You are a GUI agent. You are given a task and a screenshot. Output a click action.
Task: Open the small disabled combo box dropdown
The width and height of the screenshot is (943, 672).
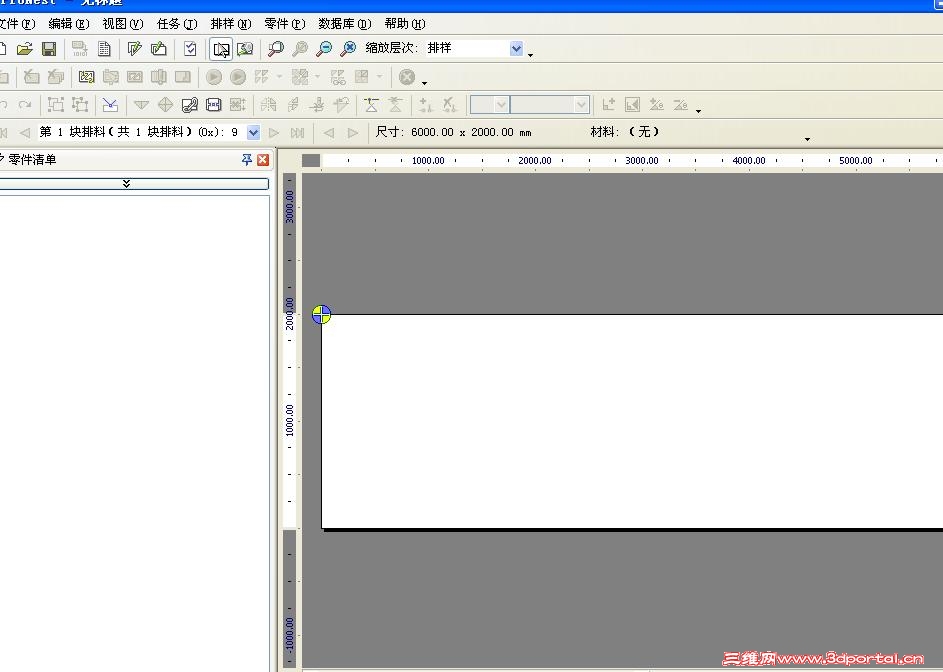coord(501,105)
